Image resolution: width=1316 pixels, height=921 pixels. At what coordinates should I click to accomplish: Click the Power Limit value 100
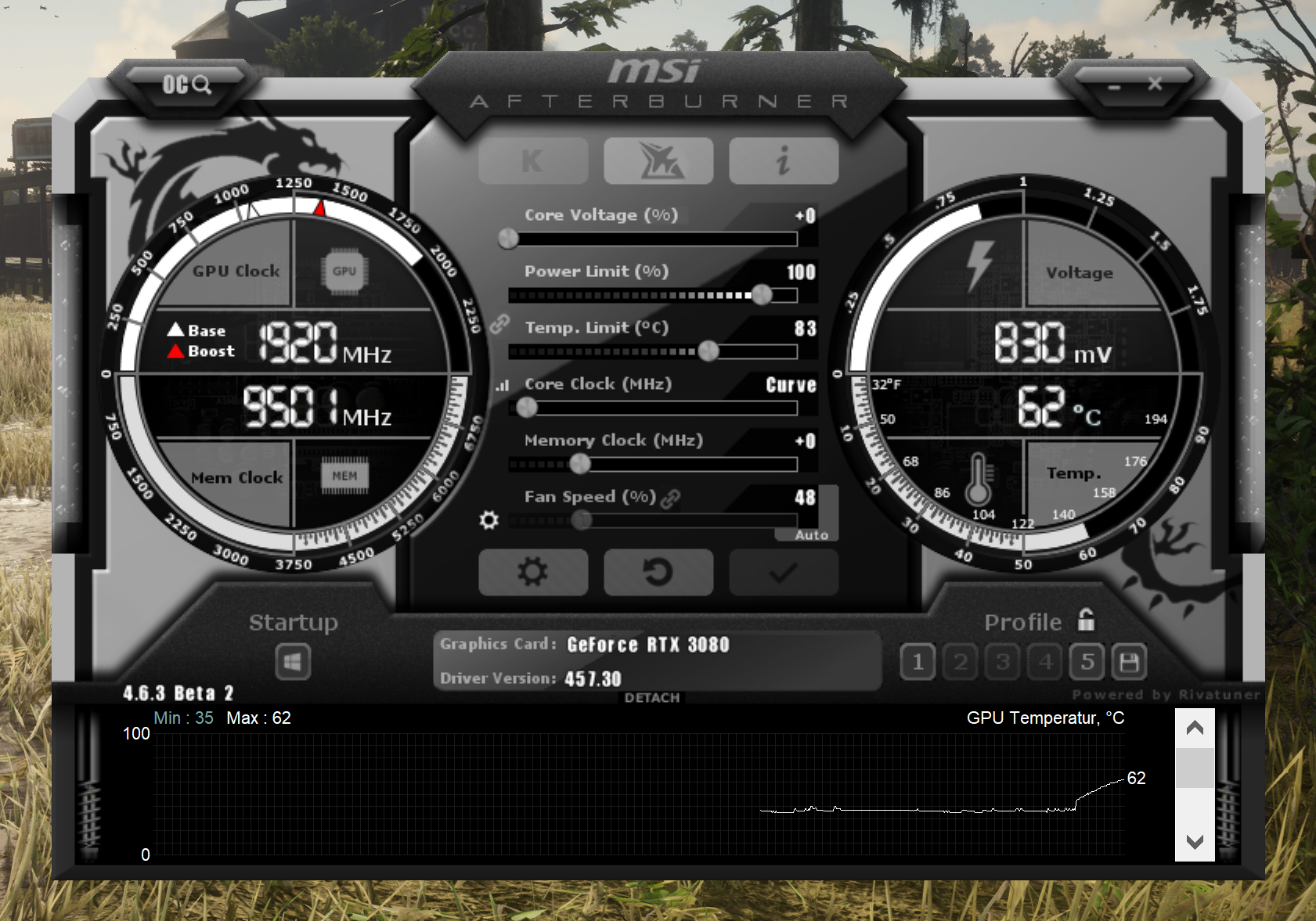(801, 272)
